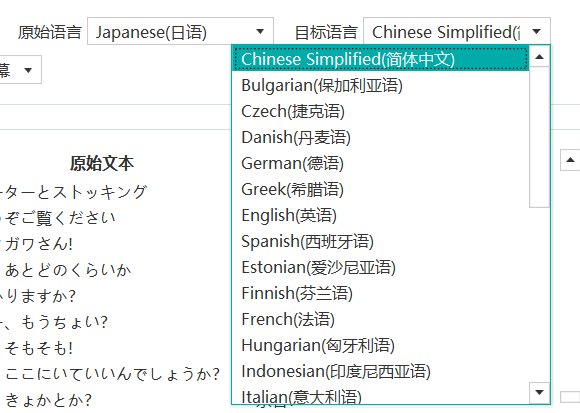The height and width of the screenshot is (413, 580).
Task: Select Danish(丹麦语) option
Action: click(380, 137)
